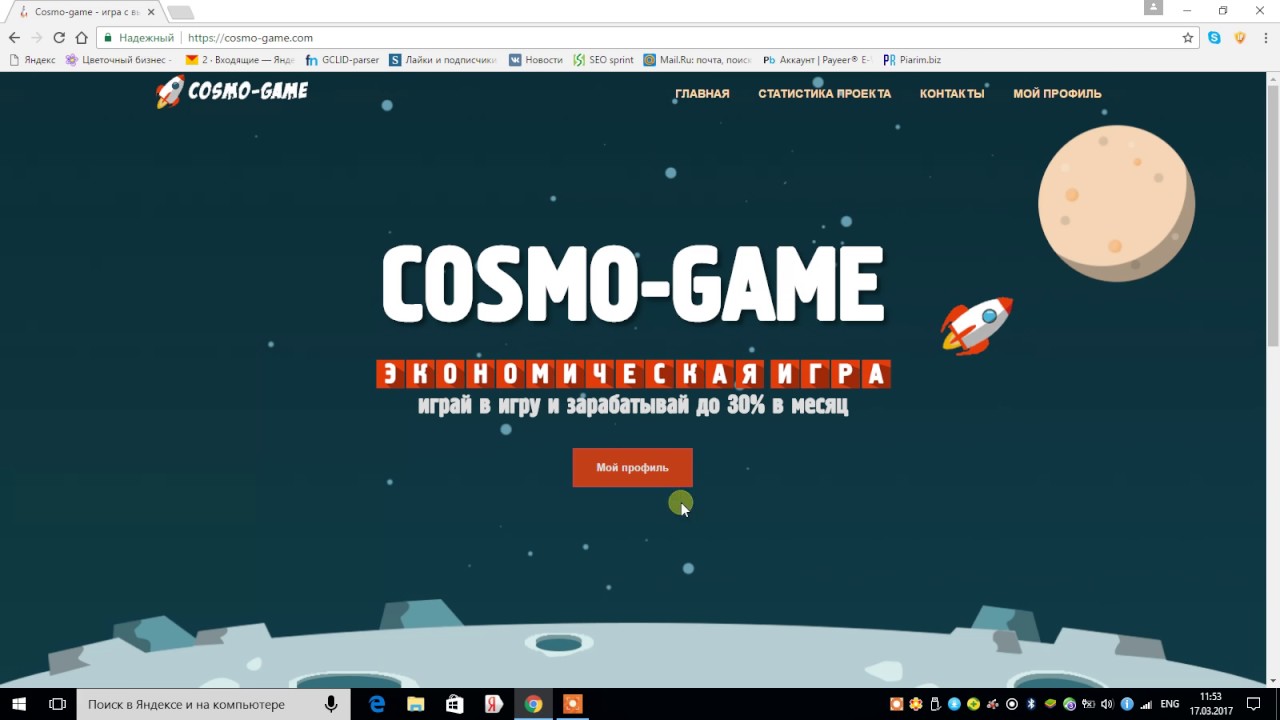Open the GCLID-parser bookmark
1280x720 pixels.
pyautogui.click(x=342, y=60)
